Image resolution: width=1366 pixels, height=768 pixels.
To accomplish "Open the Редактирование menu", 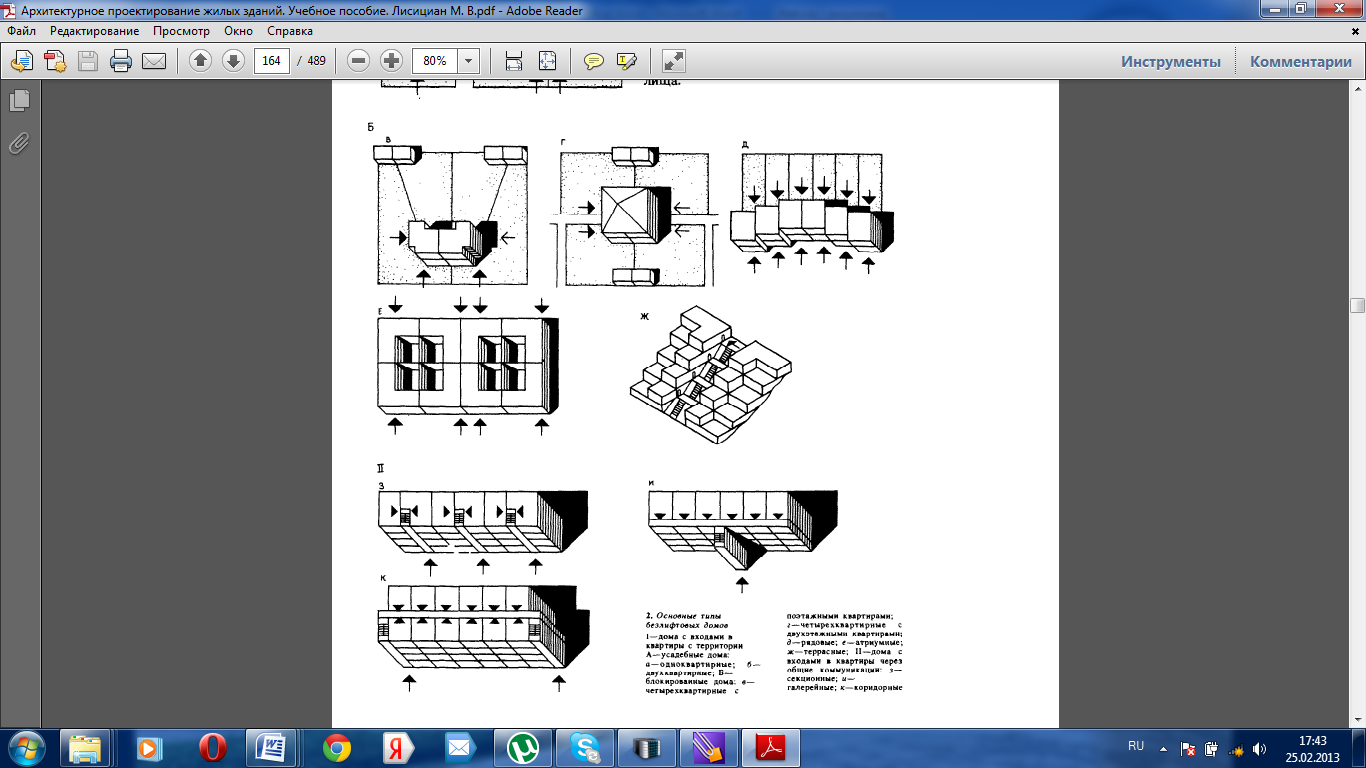I will (x=95, y=31).
